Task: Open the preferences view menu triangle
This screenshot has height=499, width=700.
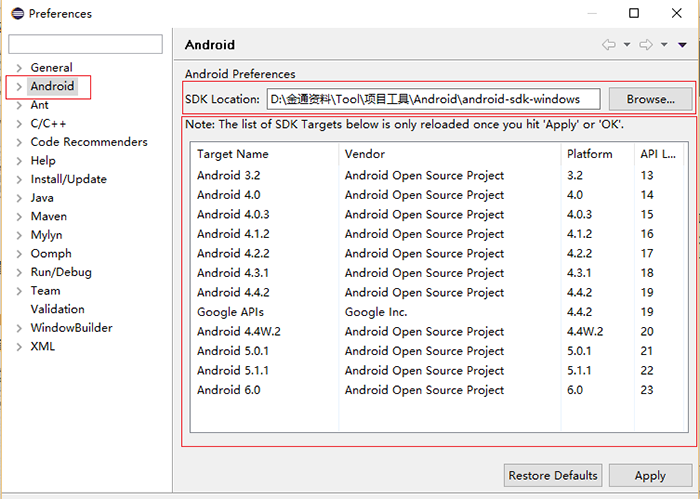Action: pos(682,45)
